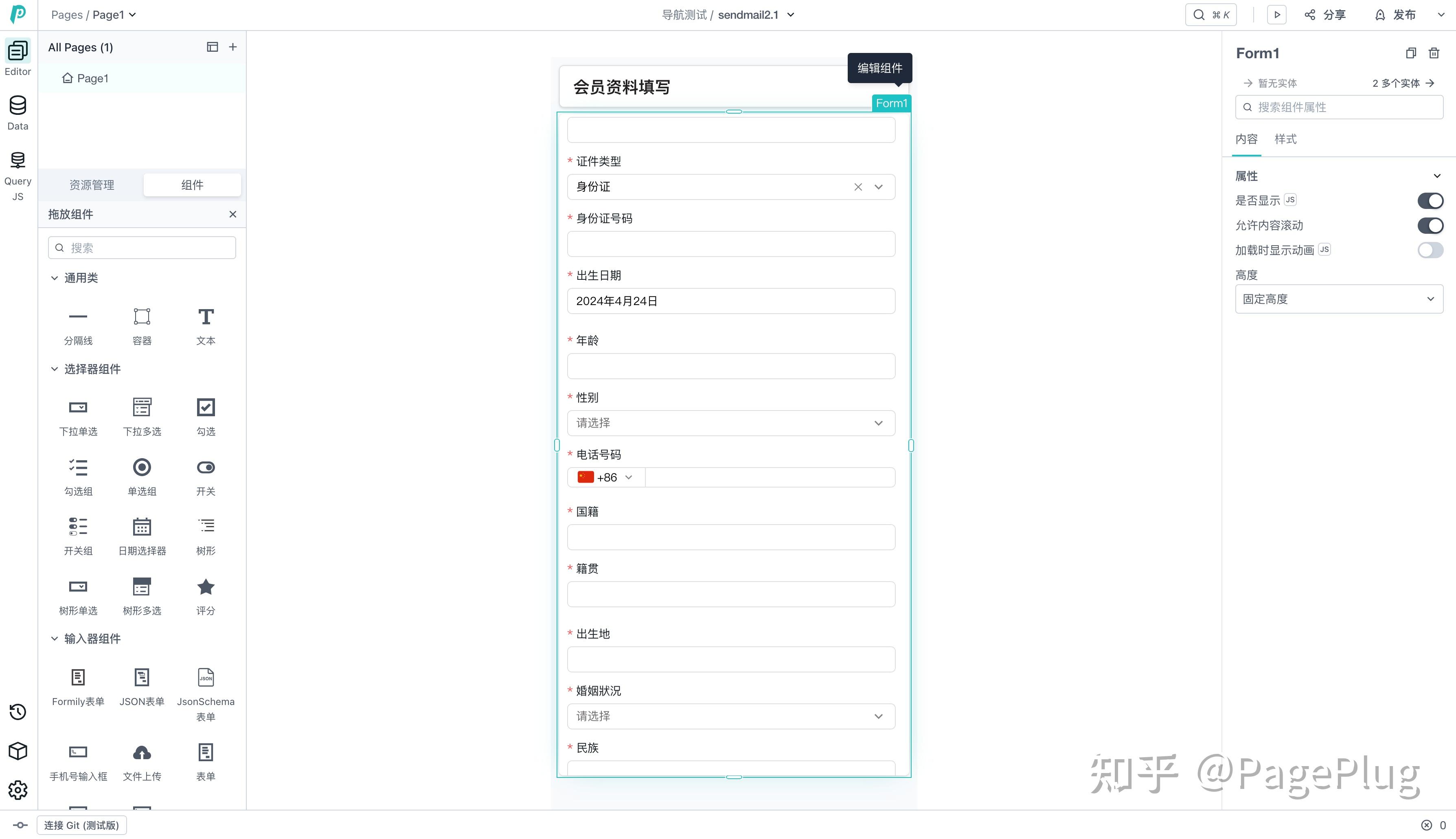
Task: Pick the 文件上传 component icon
Action: tap(142, 753)
